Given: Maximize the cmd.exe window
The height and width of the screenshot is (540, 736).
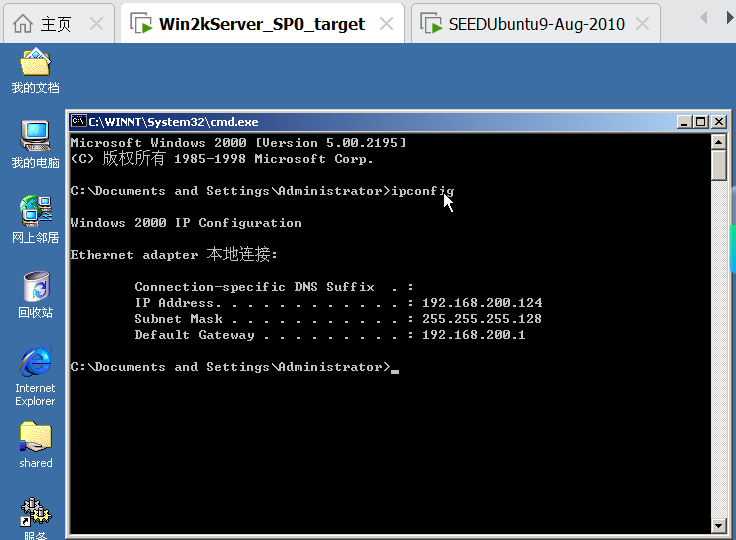Looking at the screenshot, I should pyautogui.click(x=700, y=122).
